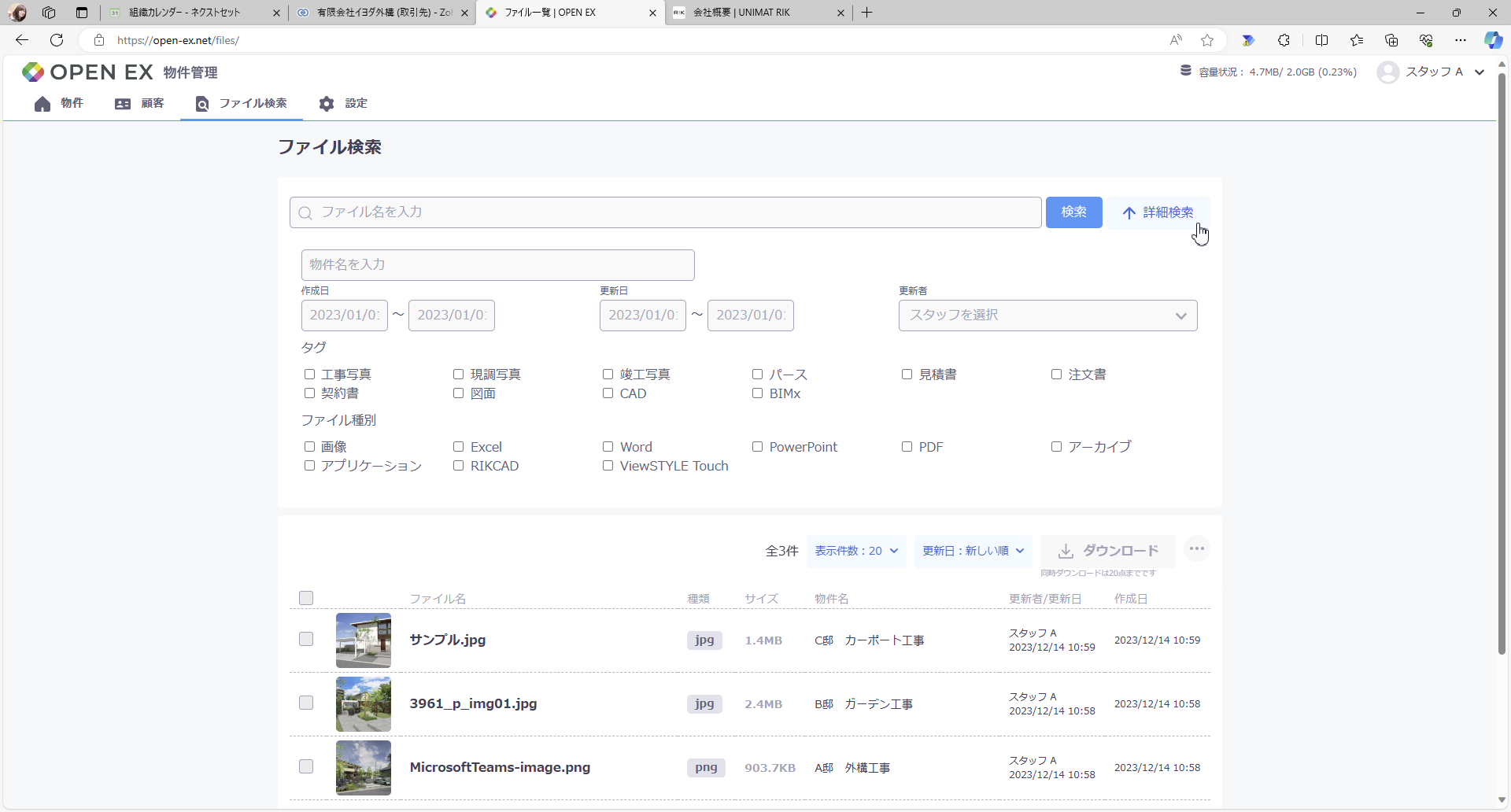Select the MicrosoftTeams-image.png row checkbox
Image resolution: width=1511 pixels, height=812 pixels.
pos(306,766)
